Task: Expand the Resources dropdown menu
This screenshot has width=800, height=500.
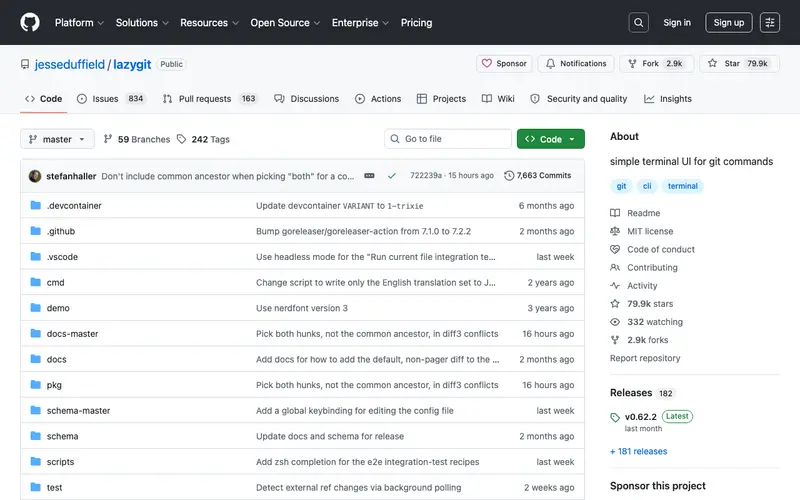Action: [209, 22]
